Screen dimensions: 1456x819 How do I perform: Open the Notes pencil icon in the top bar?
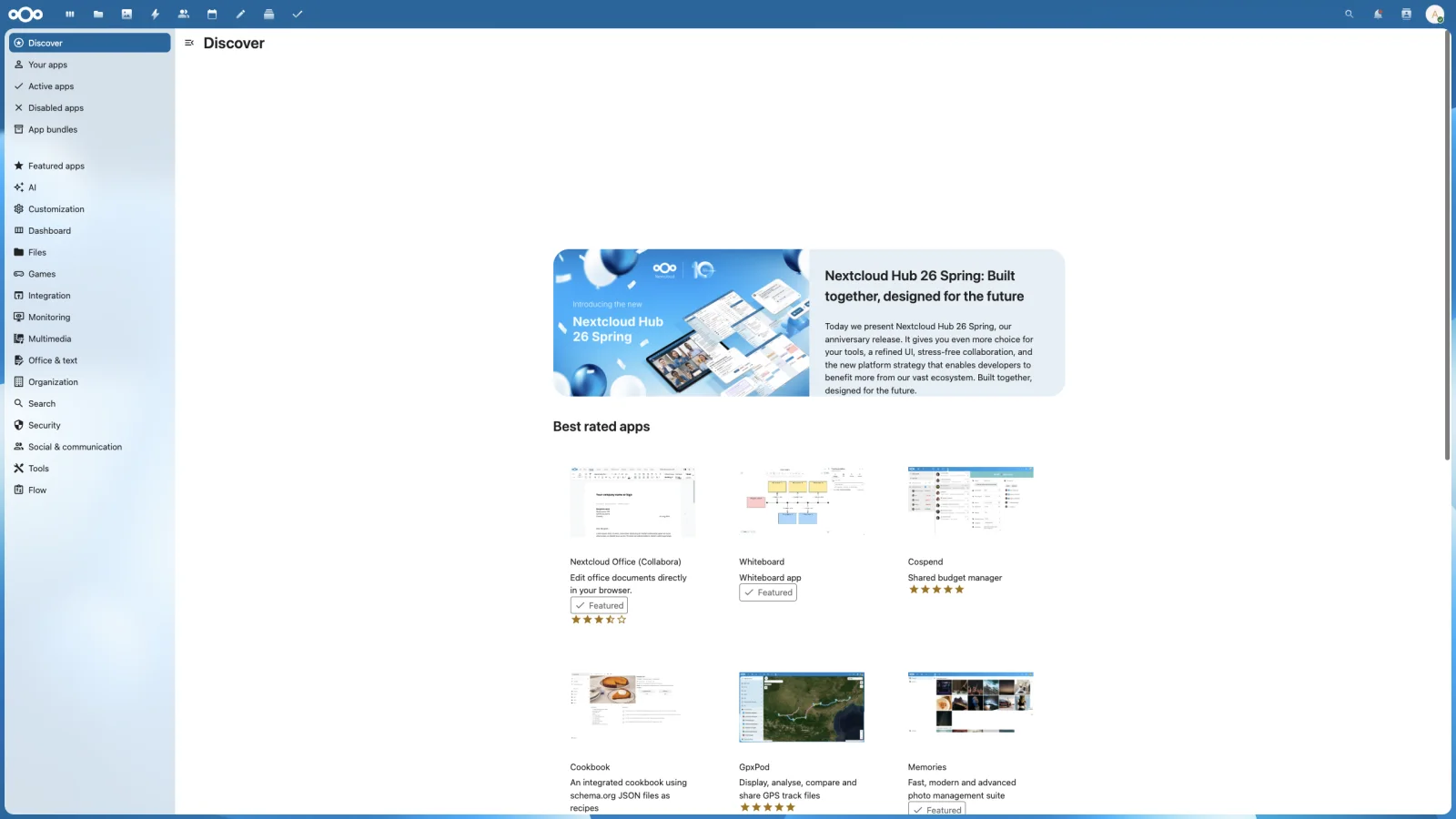240,14
